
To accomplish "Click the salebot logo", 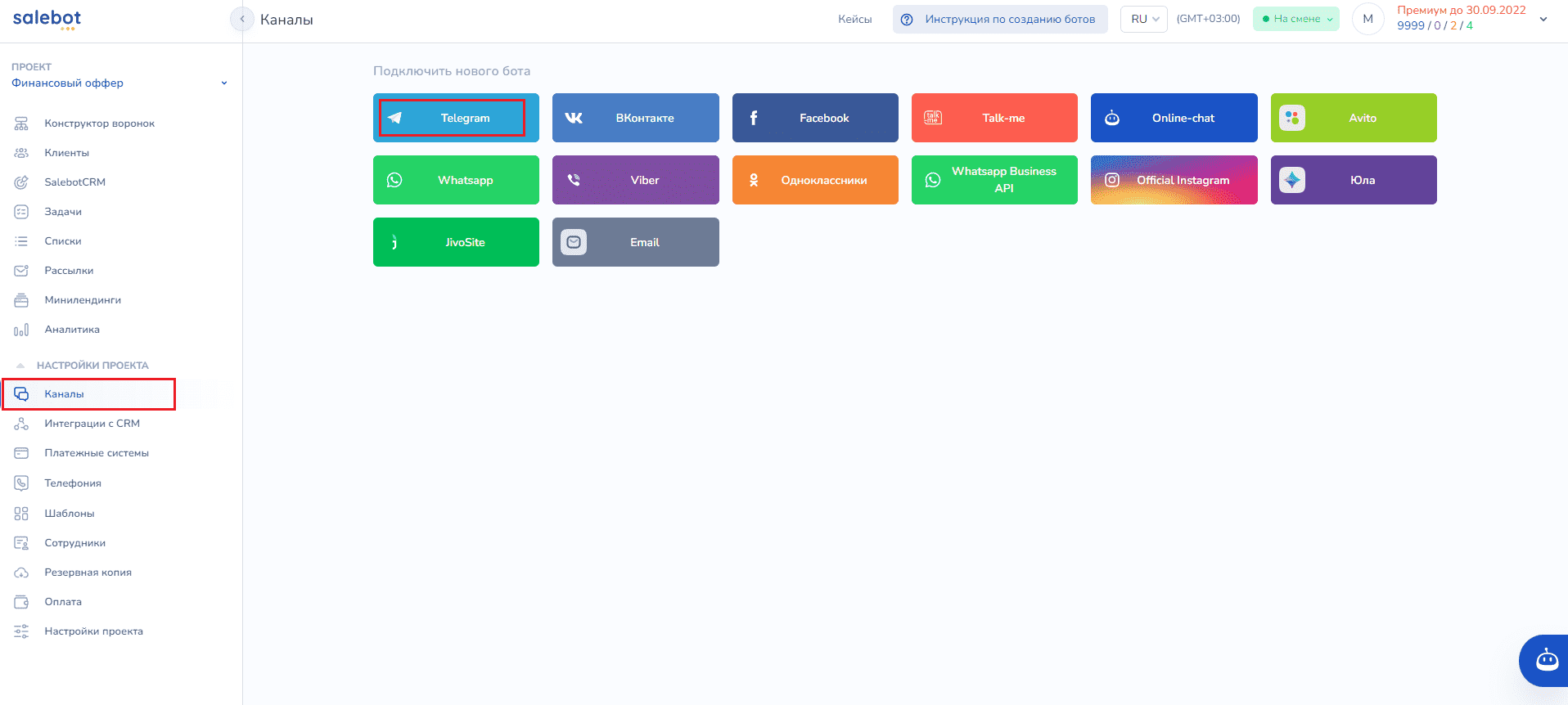I will 47,20.
